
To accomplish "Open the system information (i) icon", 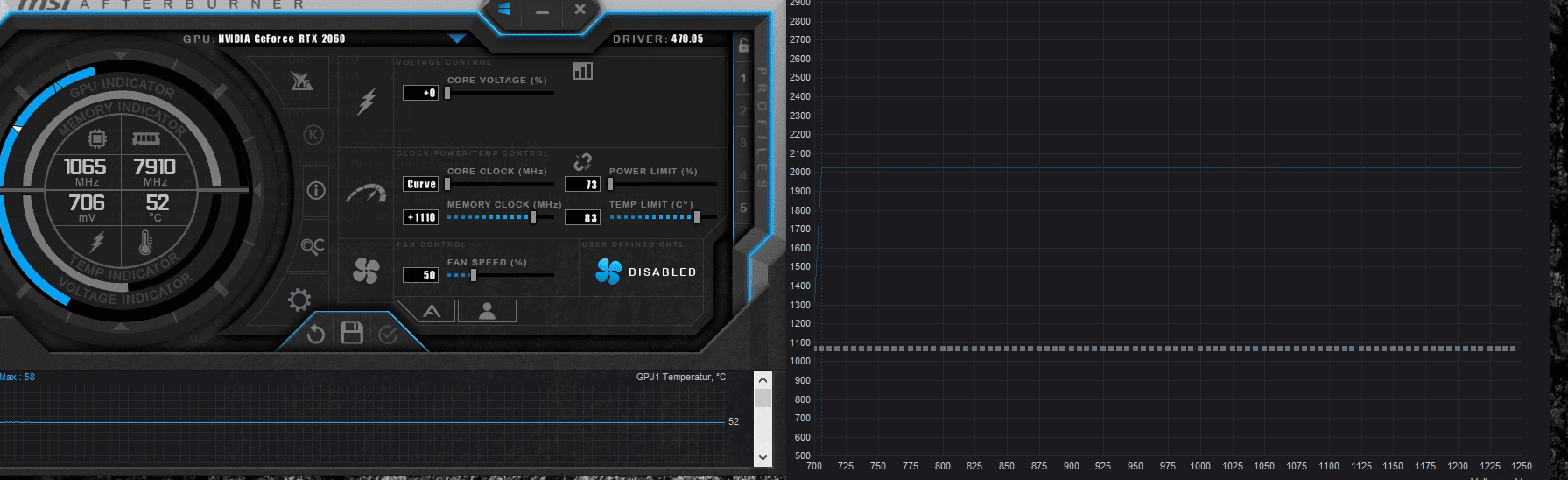I will [x=316, y=190].
